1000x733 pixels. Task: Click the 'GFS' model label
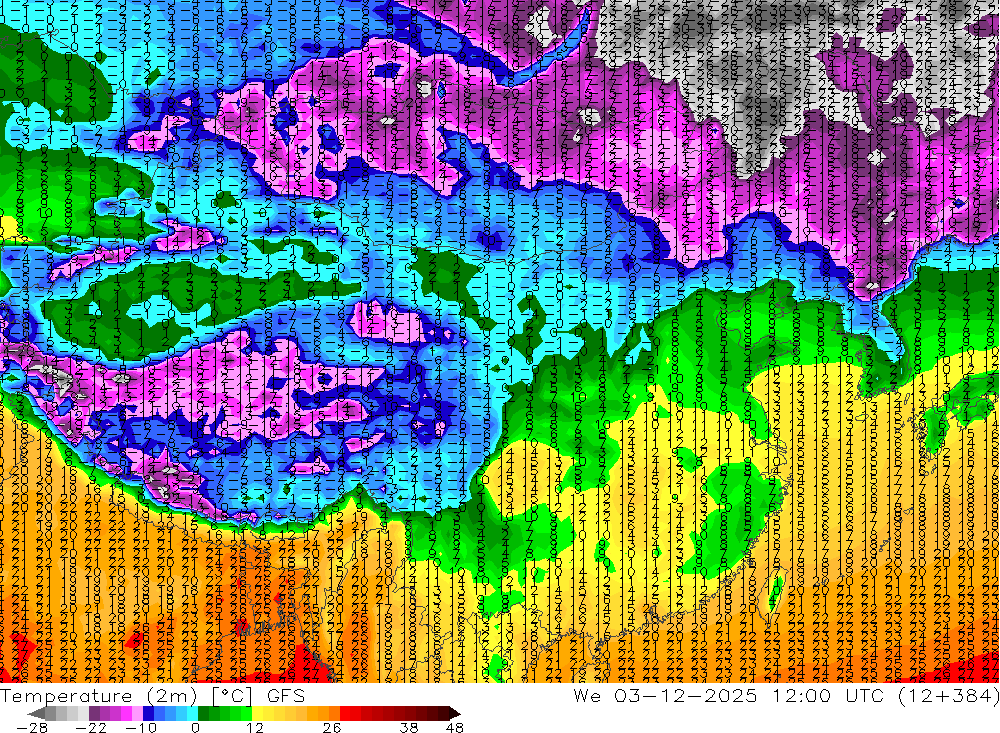pyautogui.click(x=286, y=696)
